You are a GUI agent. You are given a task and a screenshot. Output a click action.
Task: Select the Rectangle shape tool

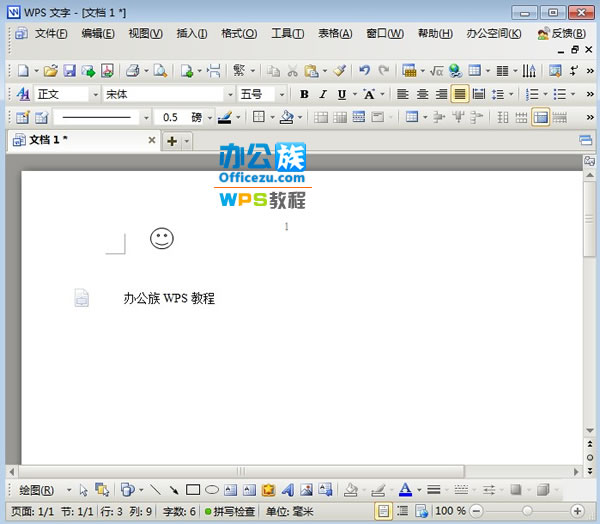pos(193,490)
